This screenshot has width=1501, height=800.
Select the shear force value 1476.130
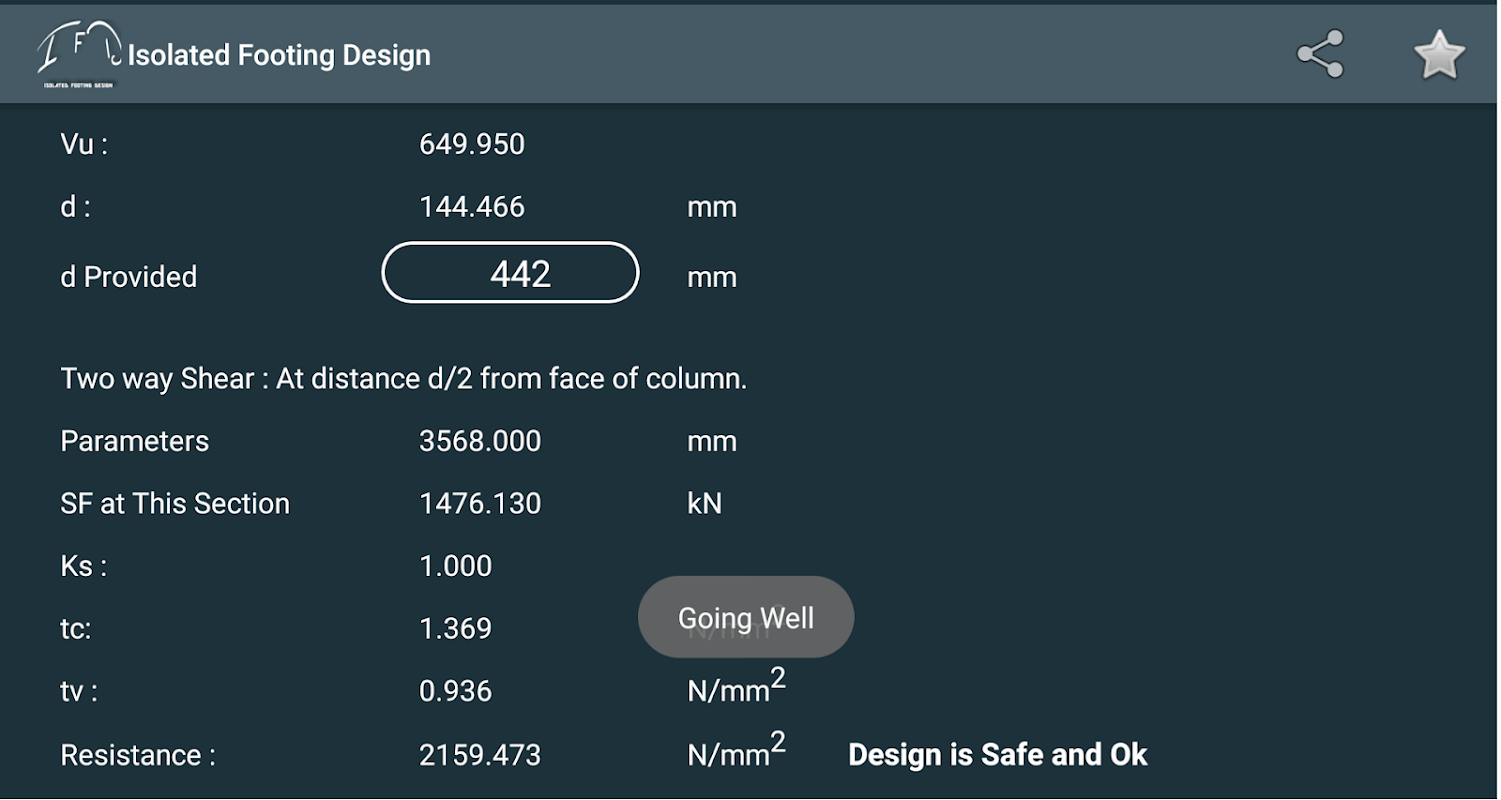click(480, 504)
